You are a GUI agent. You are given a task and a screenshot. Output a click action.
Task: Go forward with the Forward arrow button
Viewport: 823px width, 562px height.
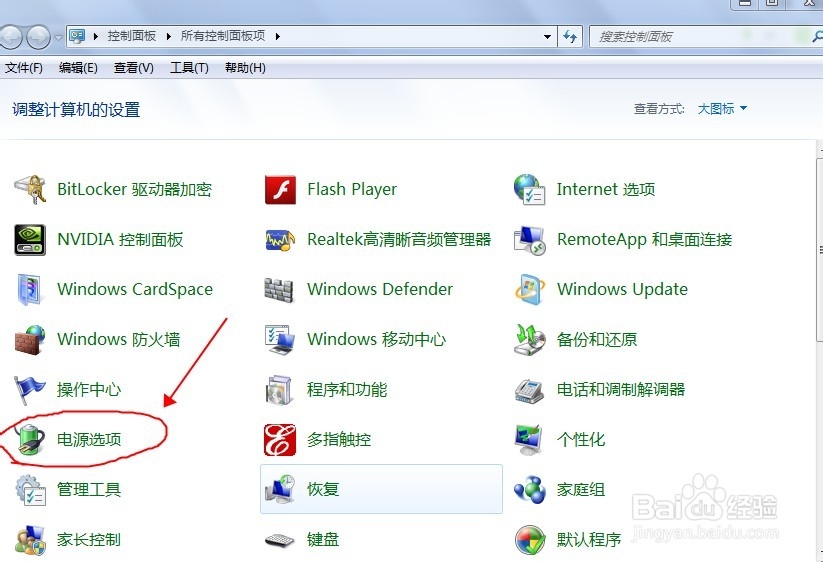point(38,37)
